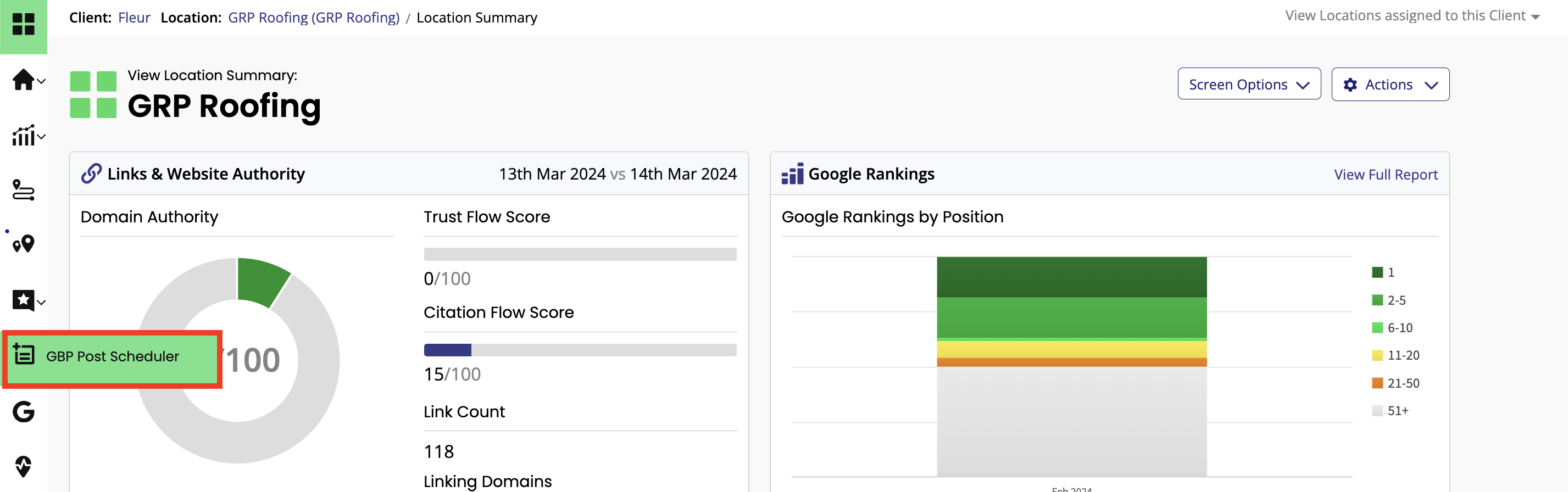Click the Google G sidebar icon
1568x492 pixels.
pyautogui.click(x=24, y=412)
